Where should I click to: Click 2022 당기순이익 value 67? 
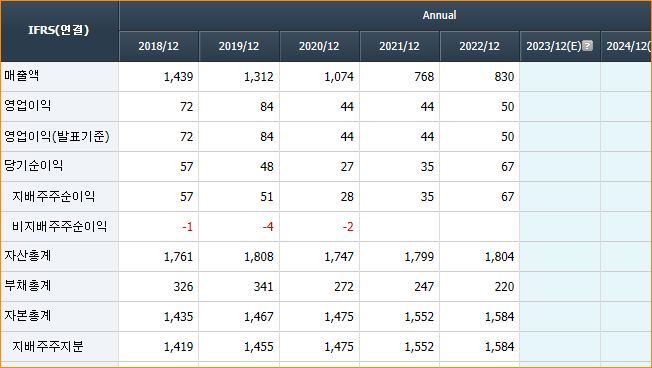point(508,167)
